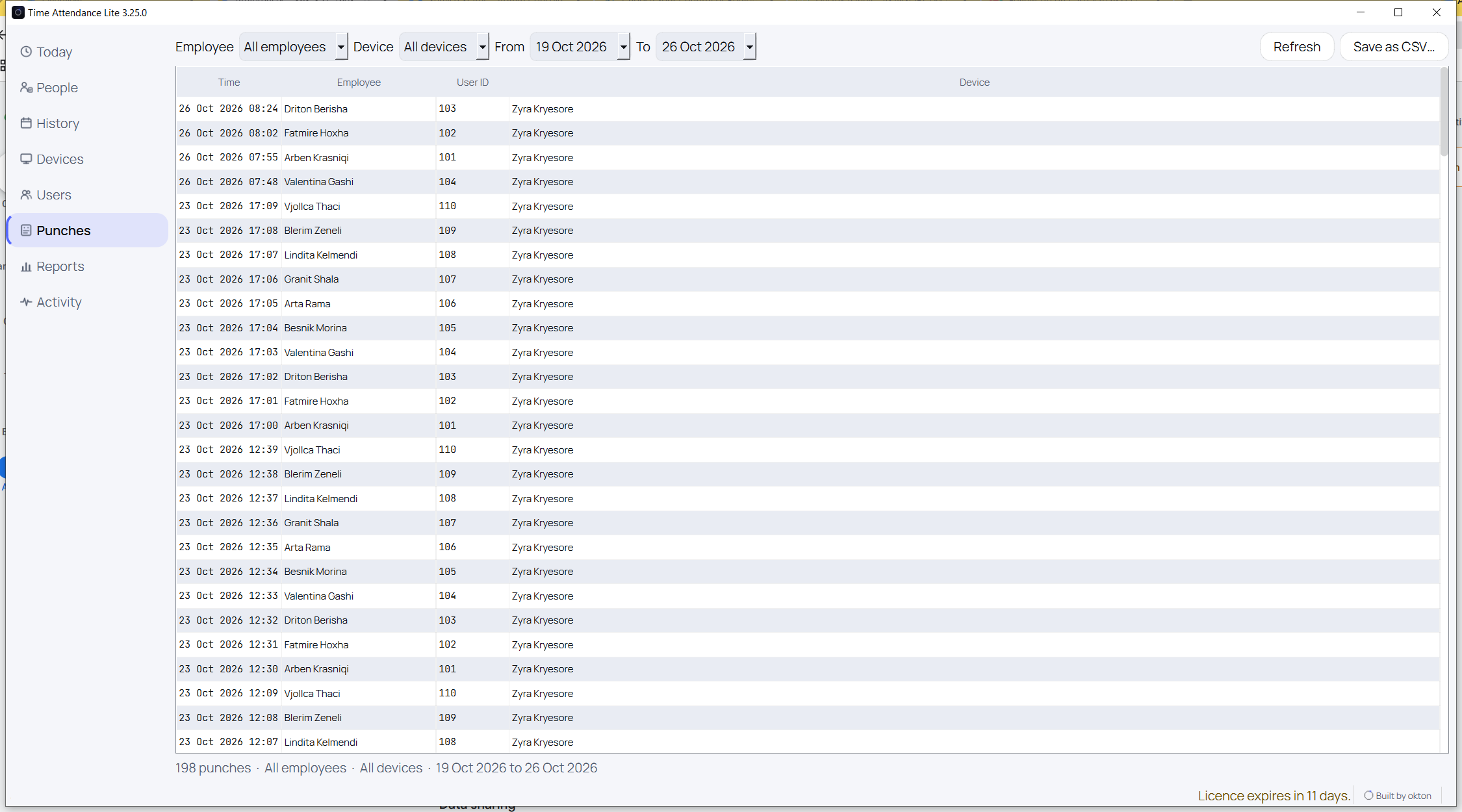This screenshot has height=812, width=1462.
Task: Click the Time Attendance Lite app icon
Action: pos(18,12)
